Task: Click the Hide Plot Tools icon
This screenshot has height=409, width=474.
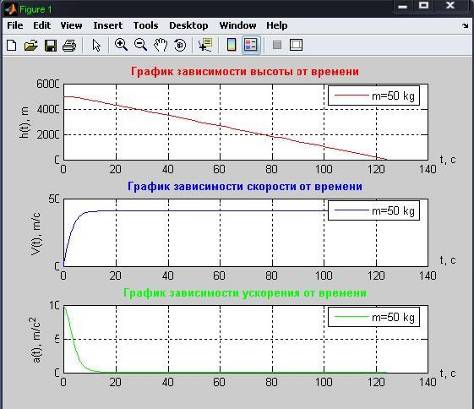Action: (x=277, y=45)
